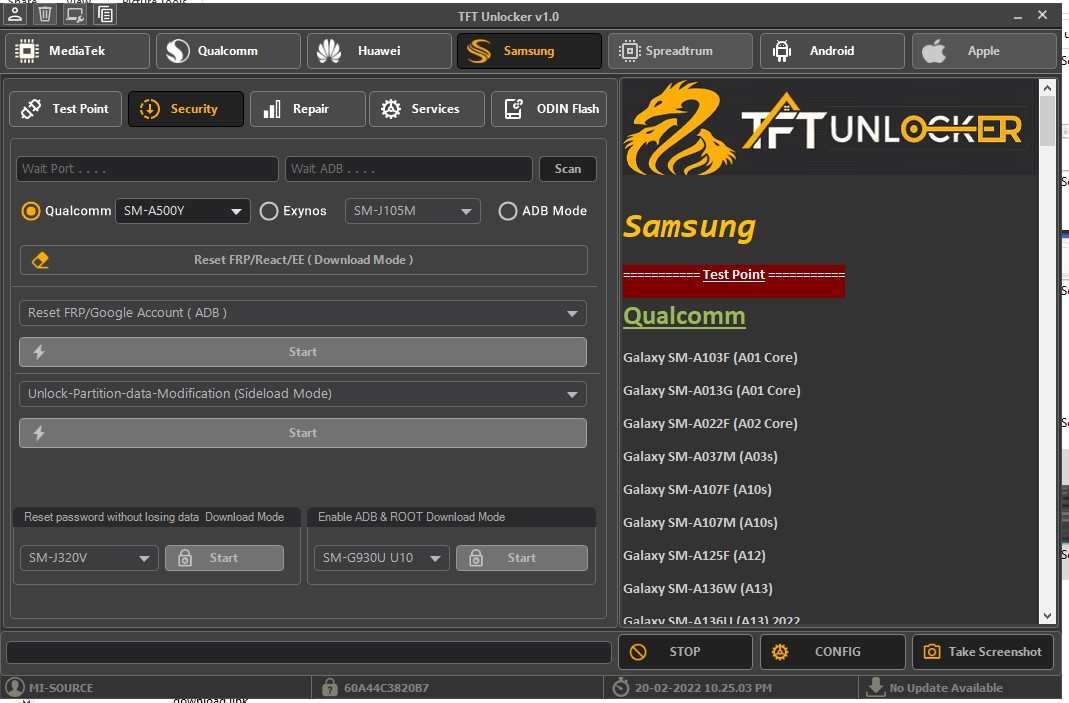This screenshot has width=1069, height=703.
Task: Click the STOP prohibition icon
Action: tap(638, 652)
